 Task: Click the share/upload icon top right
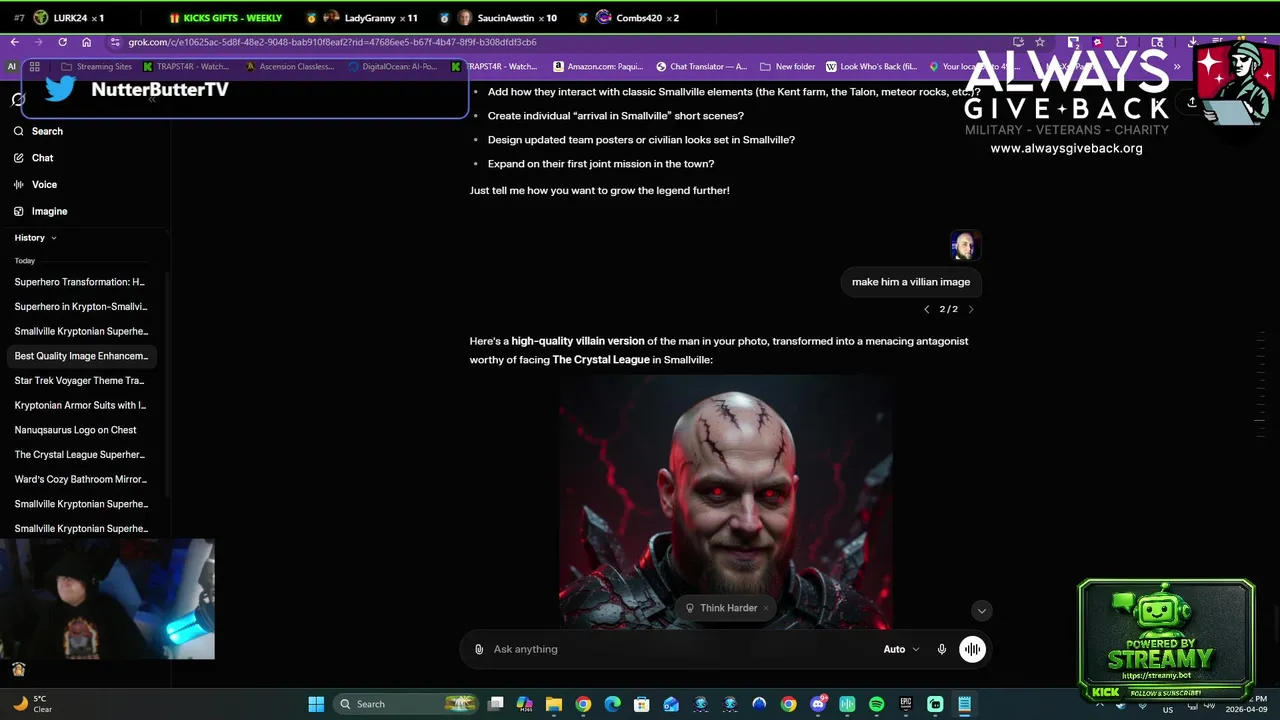pos(1192,102)
